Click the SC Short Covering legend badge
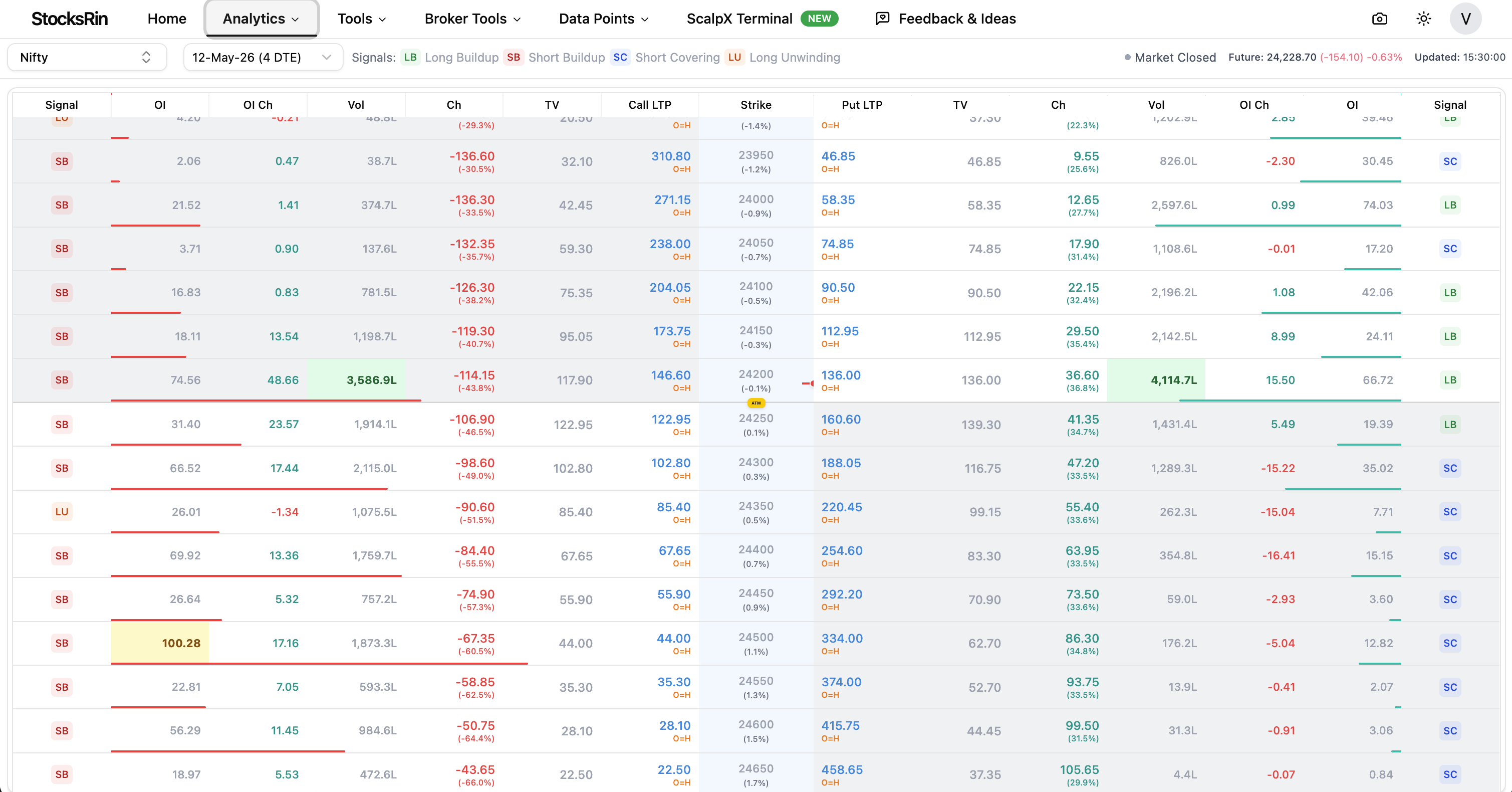The image size is (1512, 792). pyautogui.click(x=620, y=58)
